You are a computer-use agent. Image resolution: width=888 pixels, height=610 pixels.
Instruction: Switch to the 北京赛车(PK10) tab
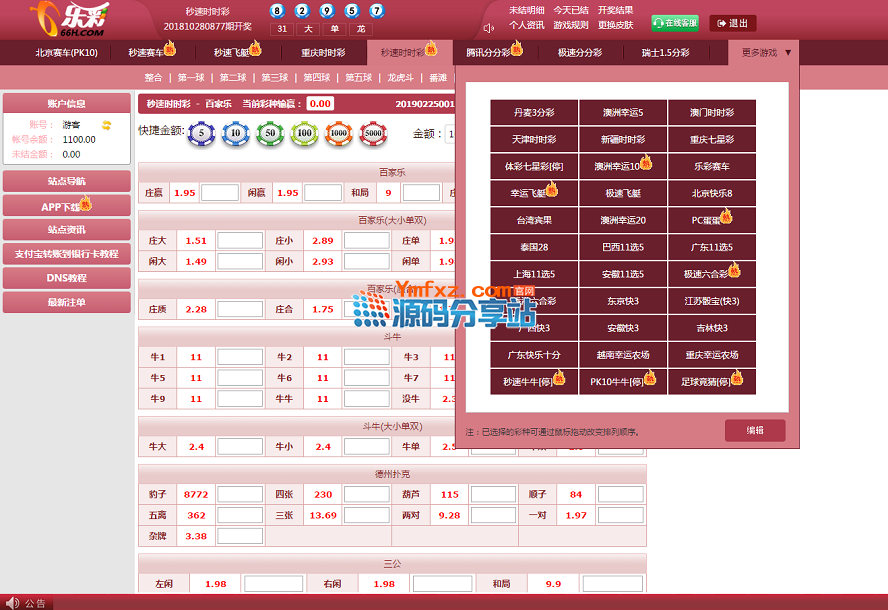(x=66, y=52)
